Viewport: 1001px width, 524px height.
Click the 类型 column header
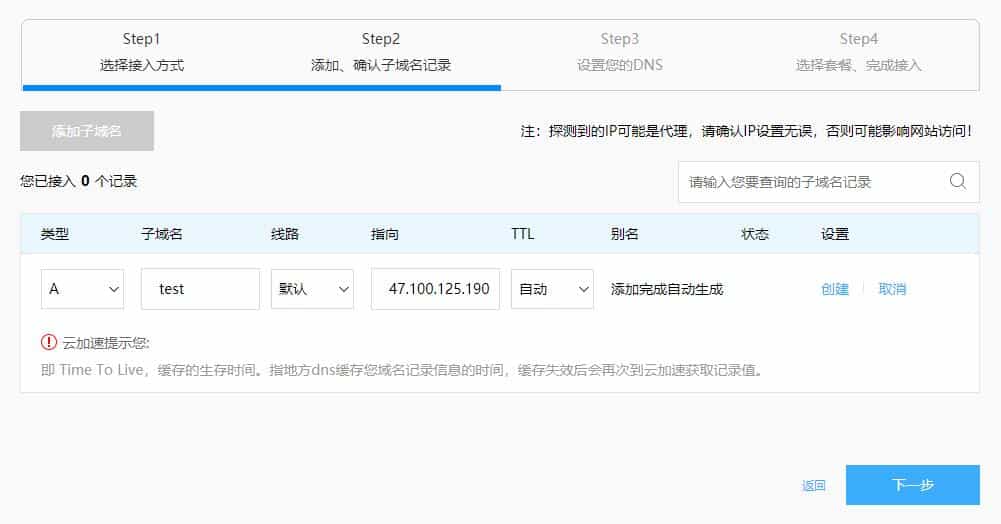[55, 234]
